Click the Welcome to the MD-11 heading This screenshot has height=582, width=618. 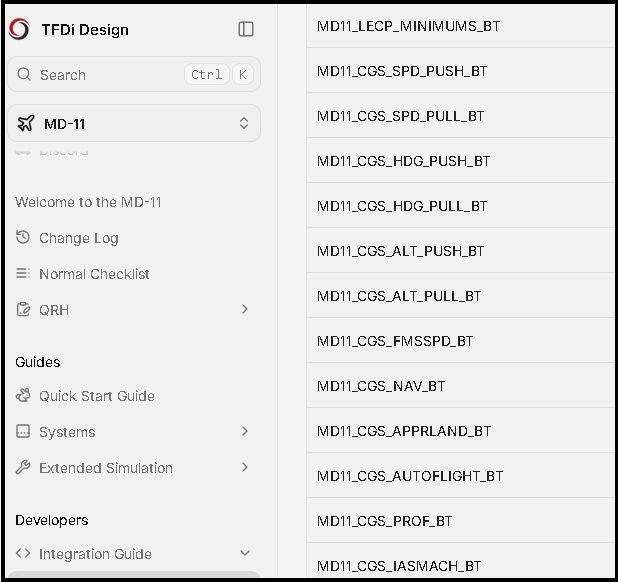coord(88,202)
